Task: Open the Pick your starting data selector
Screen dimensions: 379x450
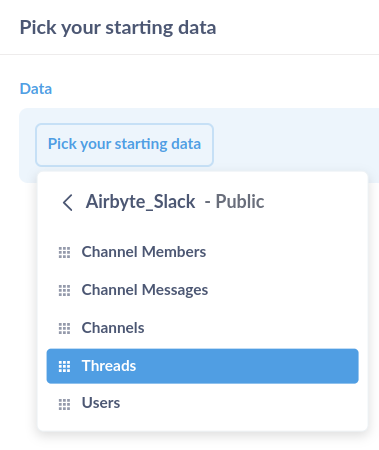Action: tap(124, 145)
